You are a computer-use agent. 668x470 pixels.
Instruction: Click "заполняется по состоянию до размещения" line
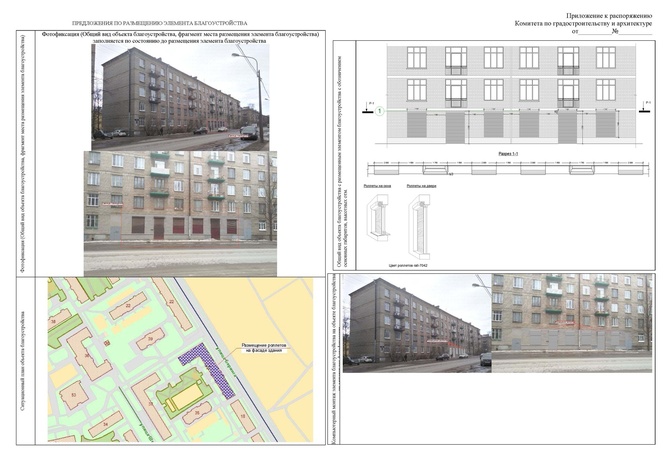[179, 41]
